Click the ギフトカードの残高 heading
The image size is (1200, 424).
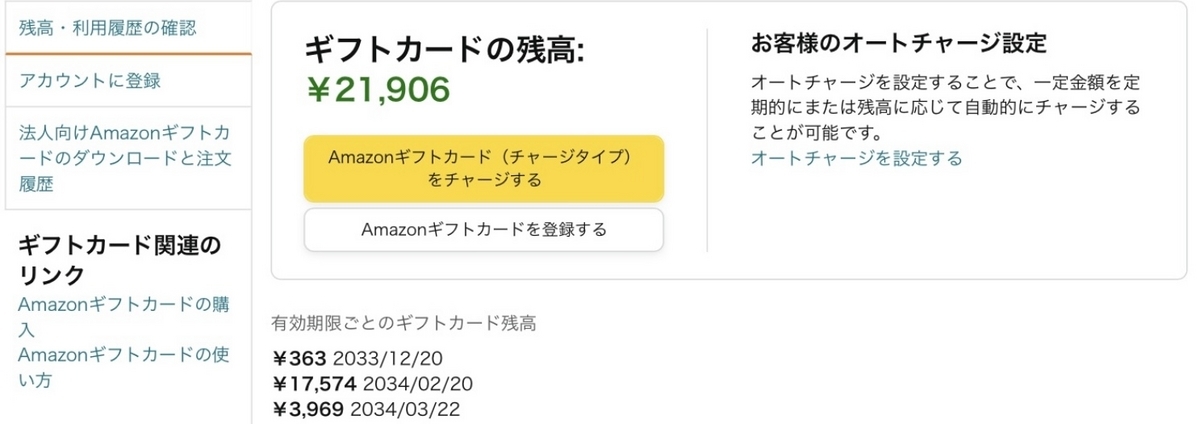tap(443, 49)
